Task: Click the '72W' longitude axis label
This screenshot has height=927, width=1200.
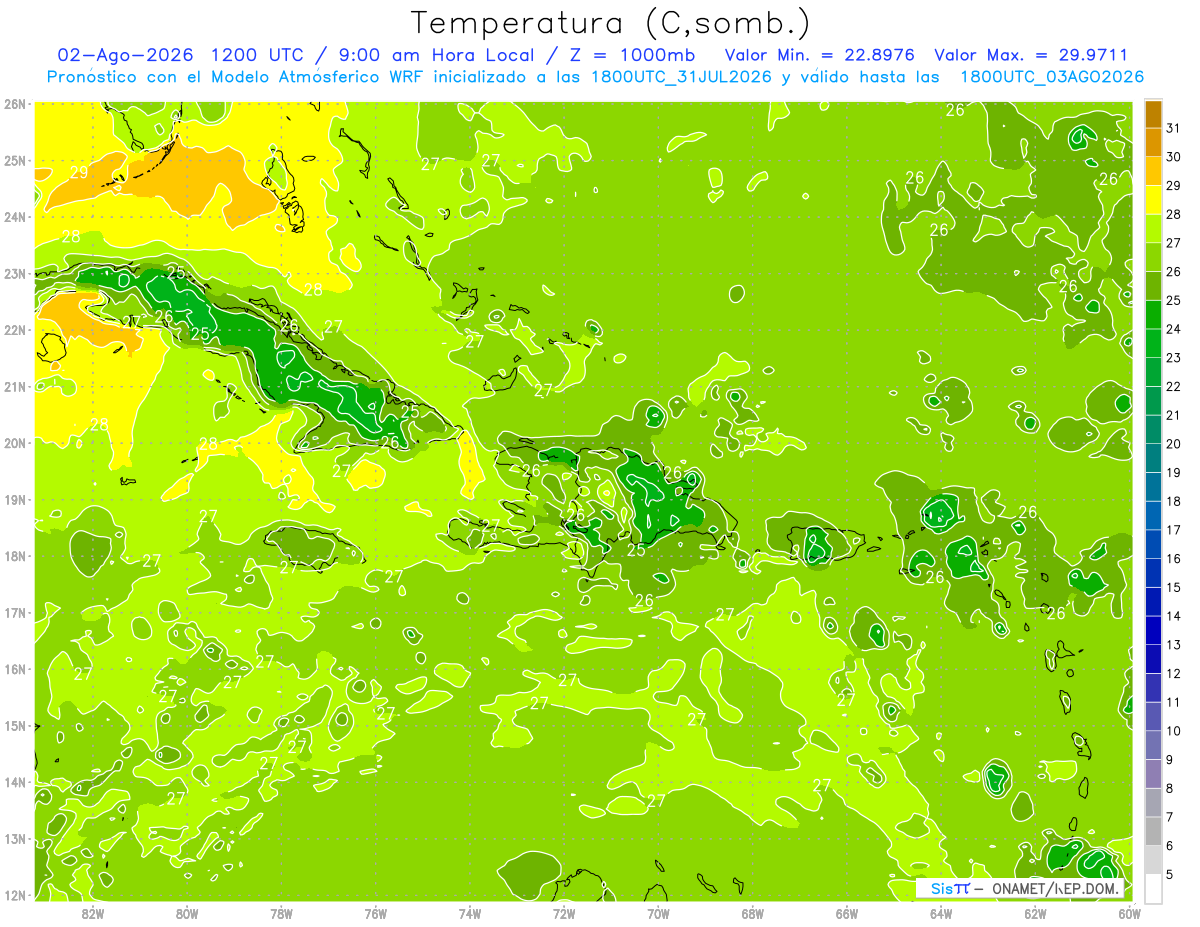Action: point(564,913)
